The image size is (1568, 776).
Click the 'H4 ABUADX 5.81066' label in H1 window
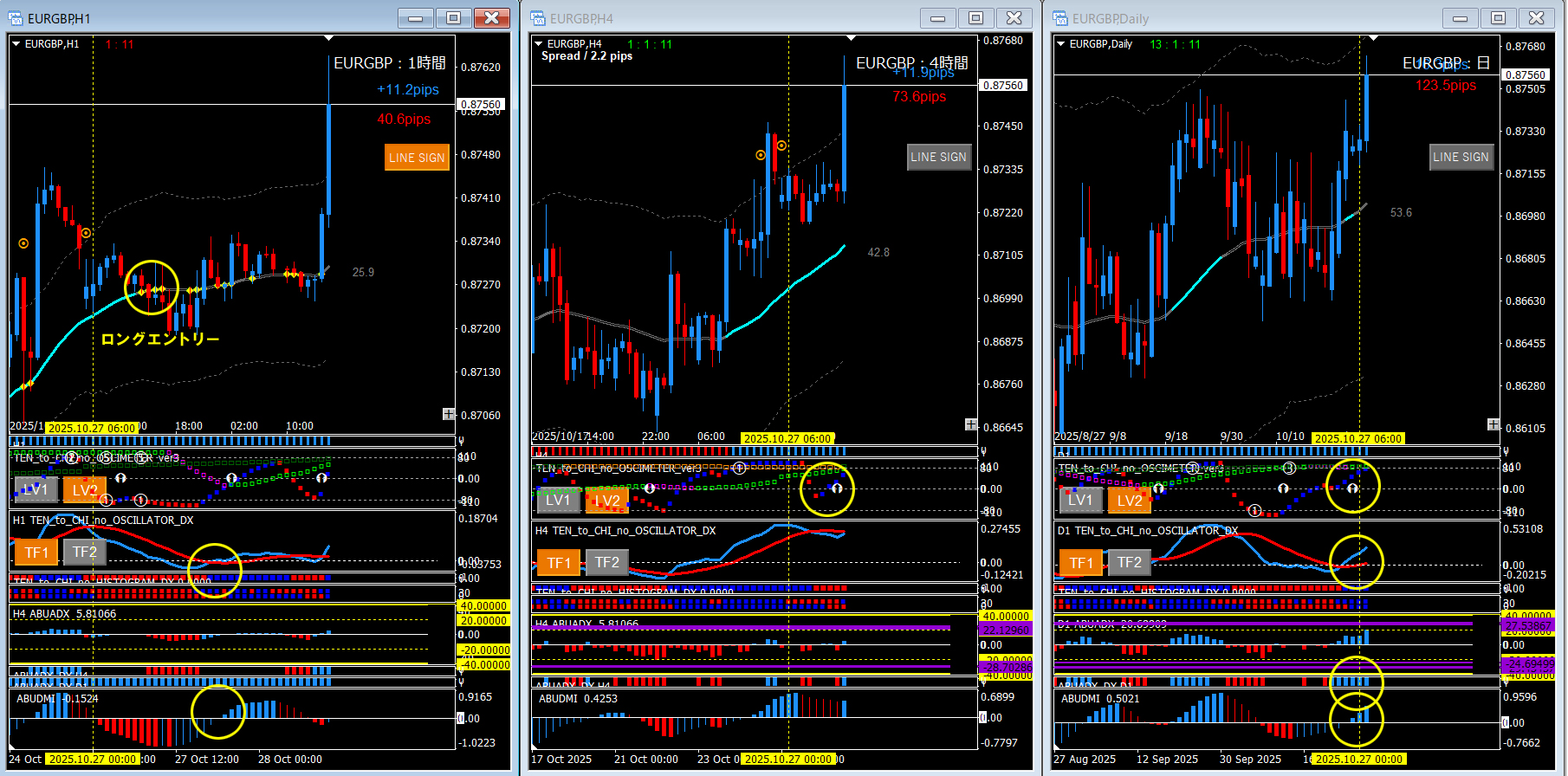tap(64, 614)
